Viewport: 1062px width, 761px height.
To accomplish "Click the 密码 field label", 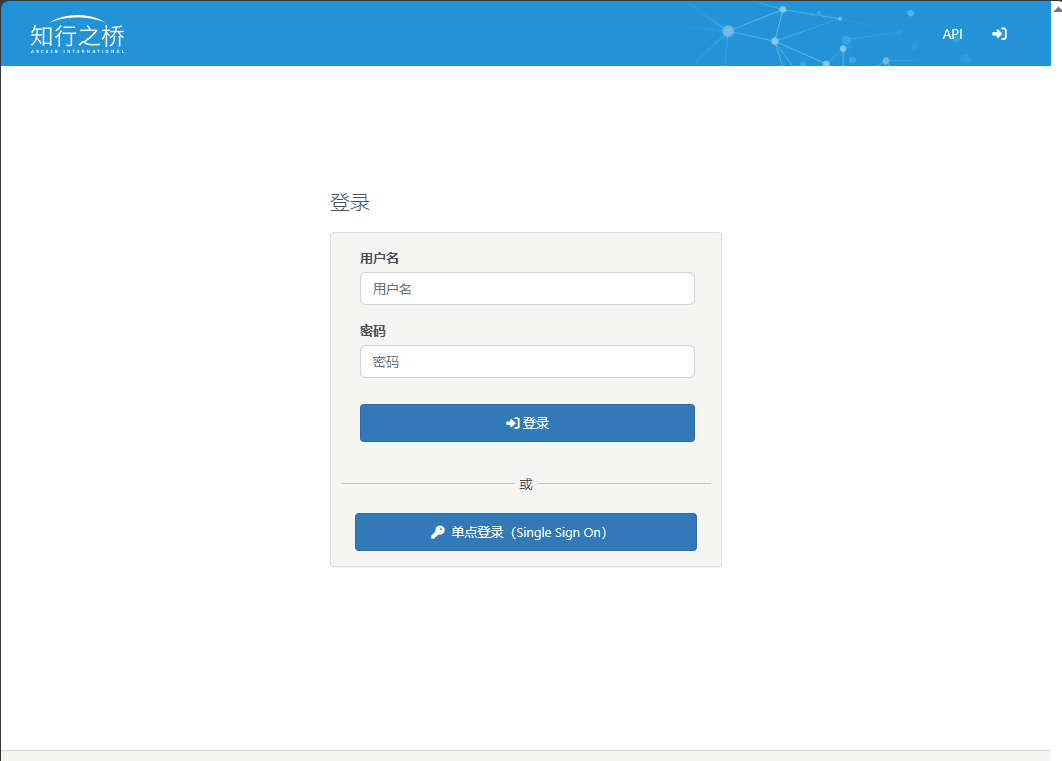I will tap(371, 330).
